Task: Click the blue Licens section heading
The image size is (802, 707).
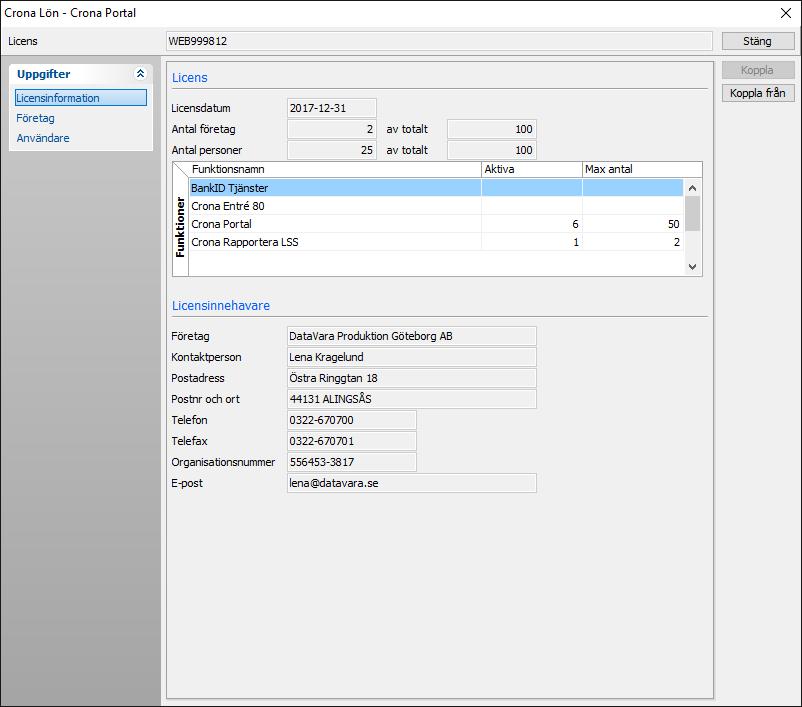Action: click(x=190, y=78)
